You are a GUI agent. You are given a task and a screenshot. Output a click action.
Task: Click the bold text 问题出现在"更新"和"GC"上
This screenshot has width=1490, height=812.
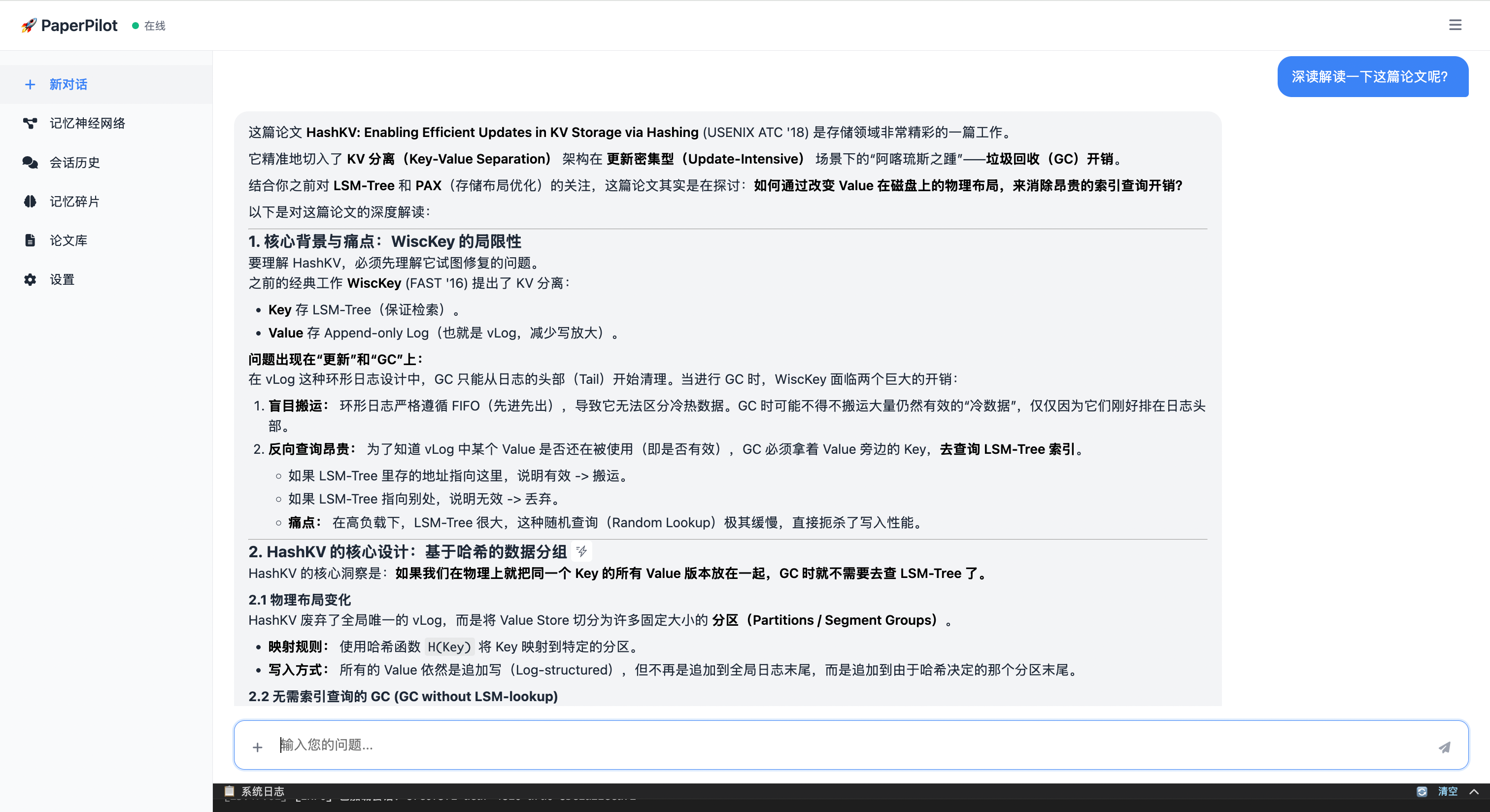(x=336, y=359)
